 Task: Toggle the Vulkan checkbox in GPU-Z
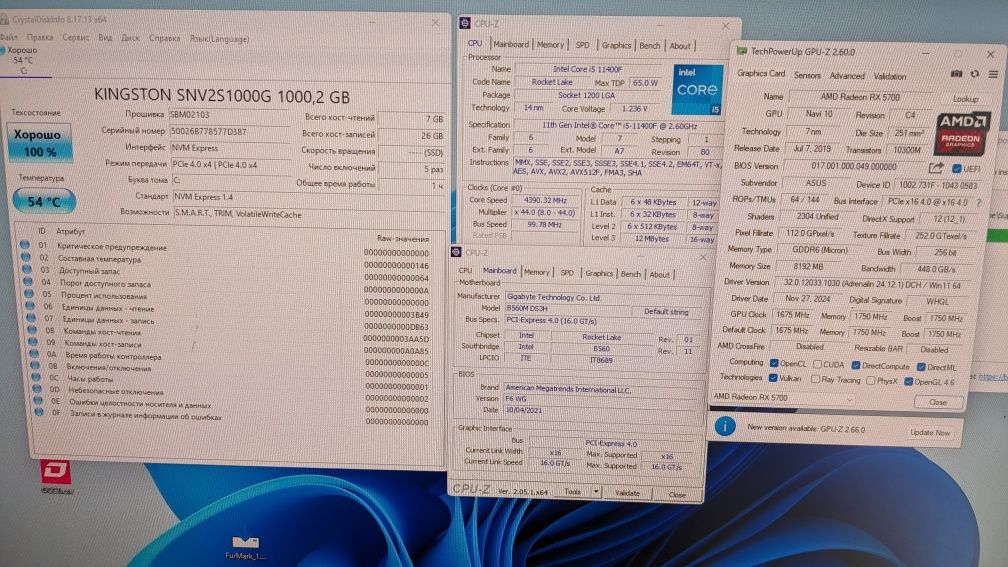point(773,378)
